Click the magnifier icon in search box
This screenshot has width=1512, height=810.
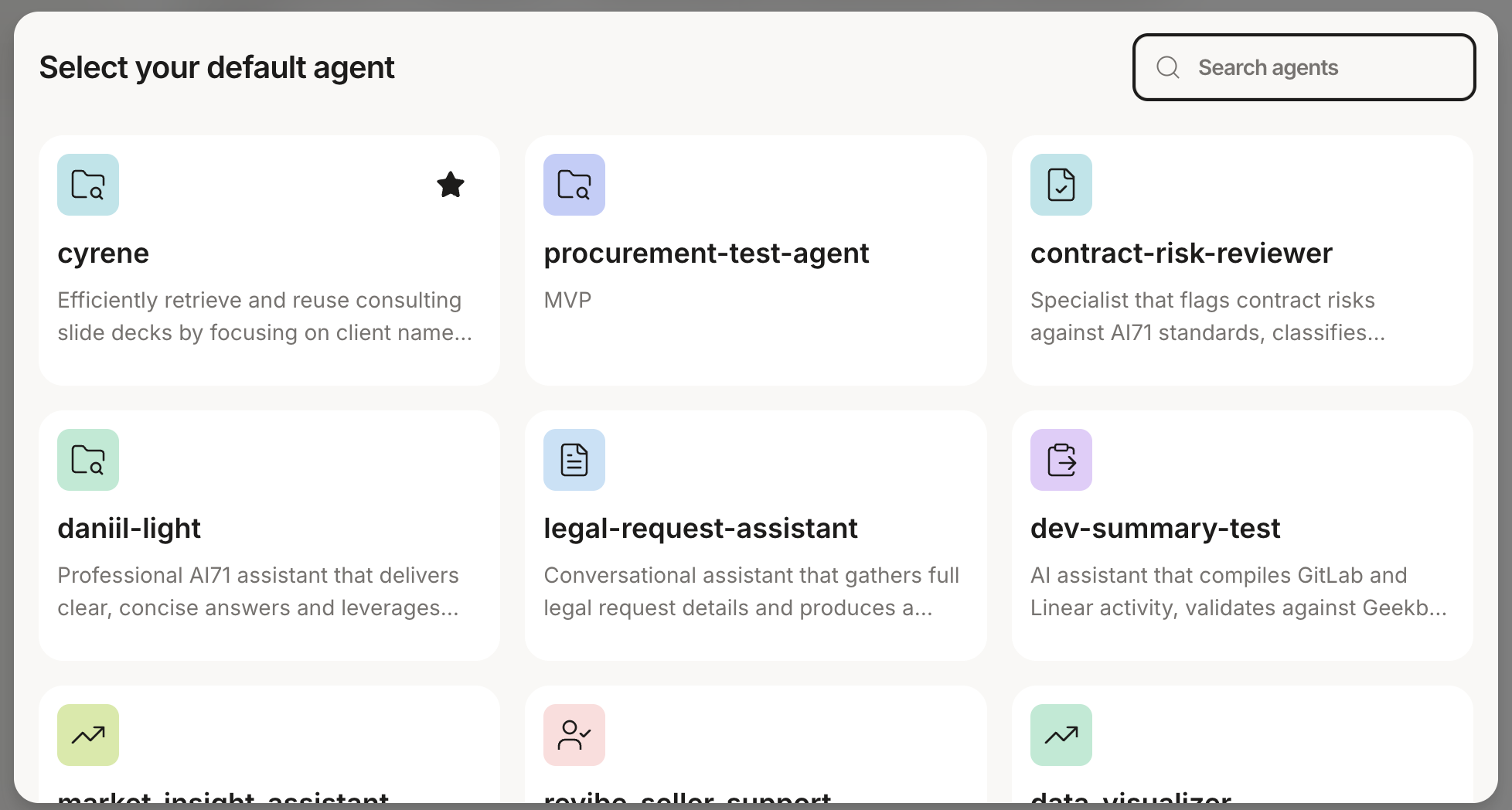point(1168,67)
